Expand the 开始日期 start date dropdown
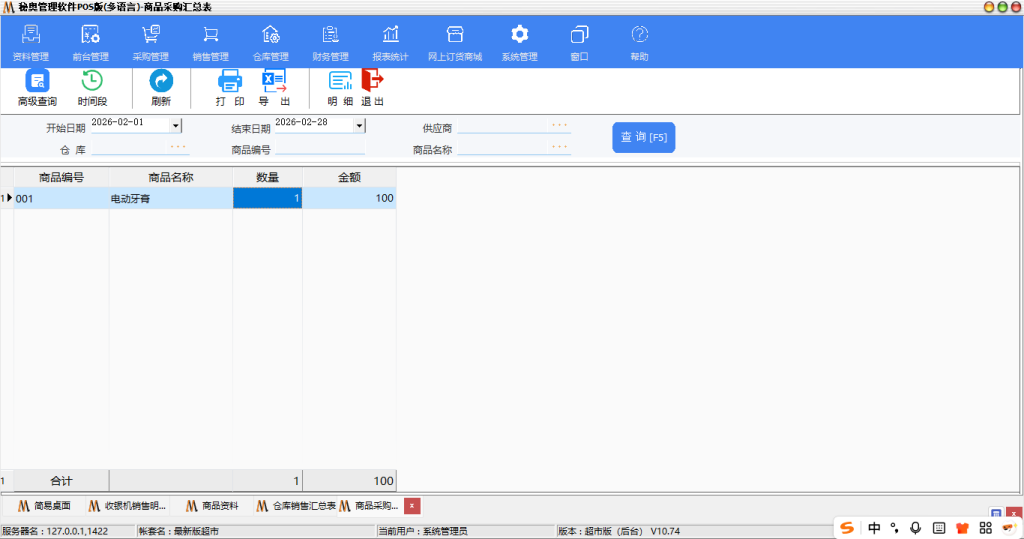 click(x=176, y=126)
